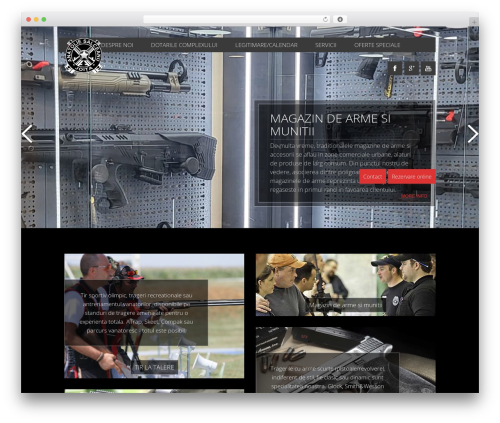Image resolution: width=500 pixels, height=423 pixels.
Task: Open the DESPRE NOI menu item
Action: coord(117,45)
